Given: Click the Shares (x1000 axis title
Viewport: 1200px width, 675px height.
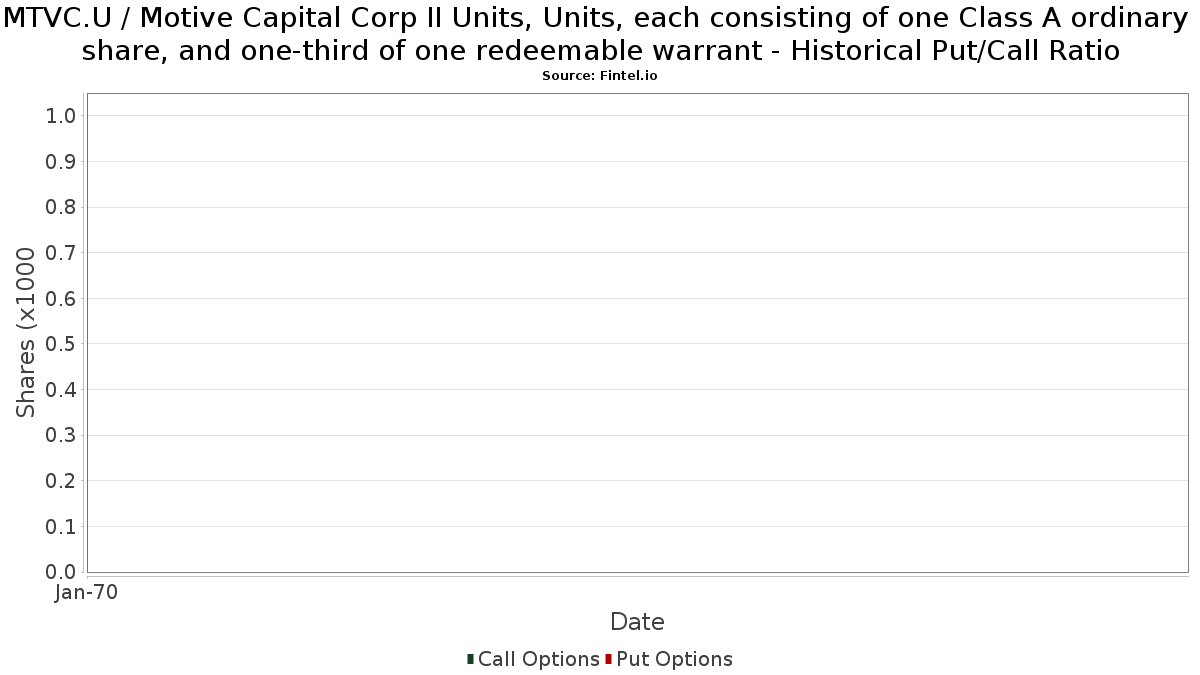Looking at the screenshot, I should click(27, 333).
